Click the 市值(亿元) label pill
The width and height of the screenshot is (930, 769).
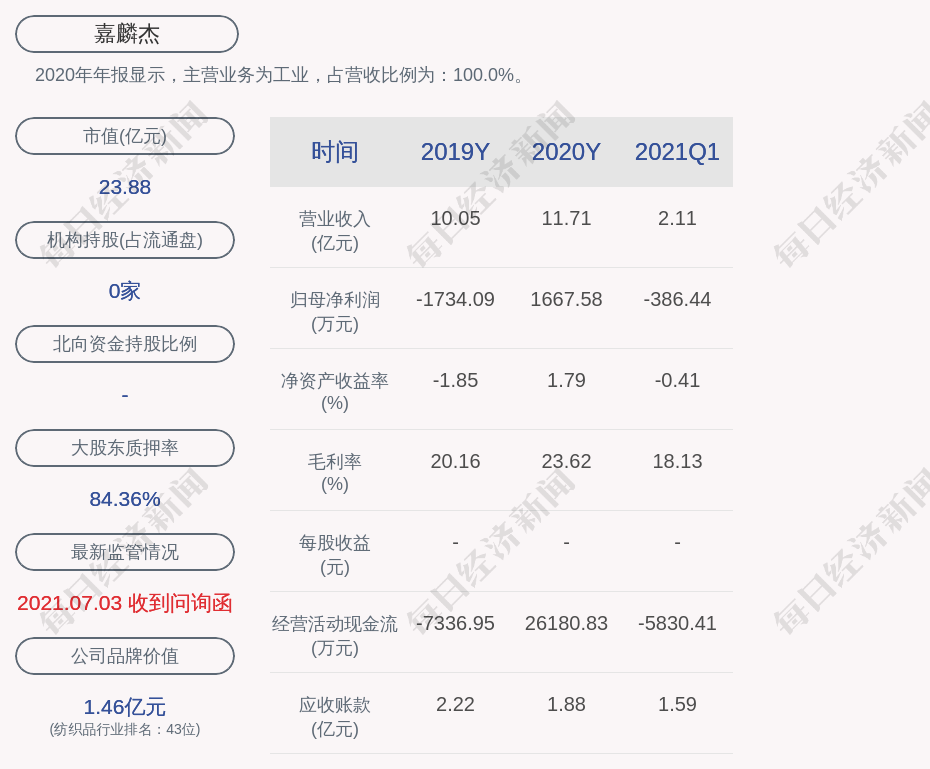pos(125,136)
